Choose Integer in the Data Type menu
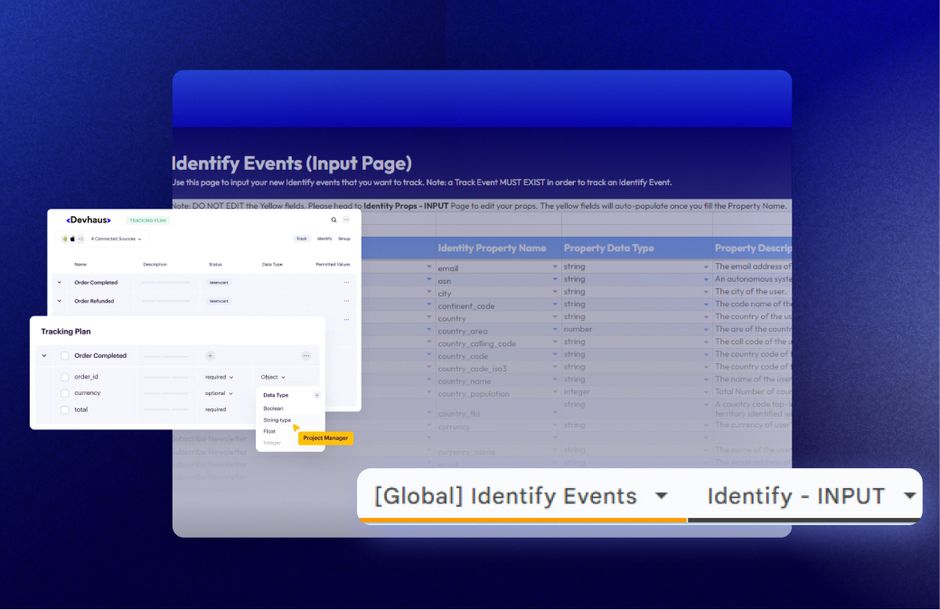Screen dimensions: 940x610 [x=272, y=443]
